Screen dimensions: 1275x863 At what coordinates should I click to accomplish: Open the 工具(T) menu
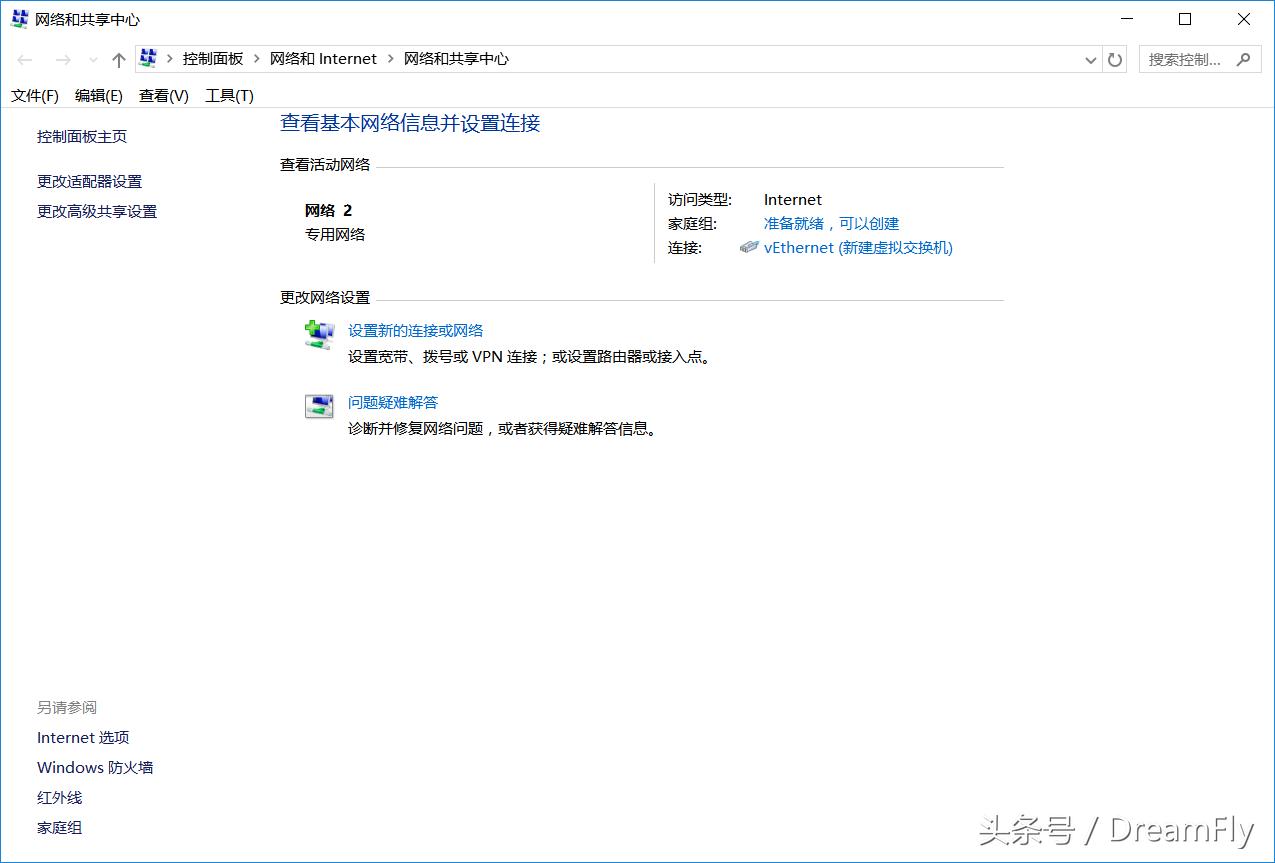pos(228,95)
